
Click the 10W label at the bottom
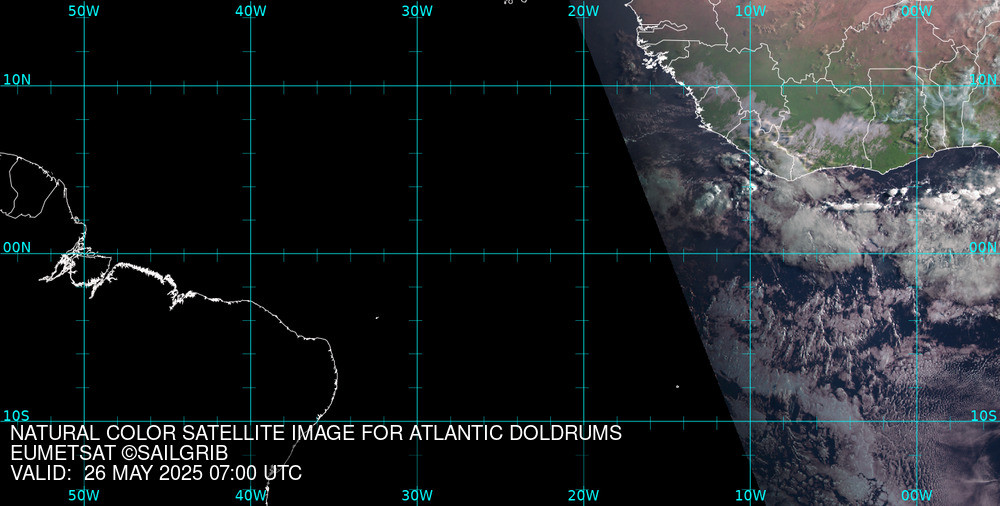click(751, 496)
